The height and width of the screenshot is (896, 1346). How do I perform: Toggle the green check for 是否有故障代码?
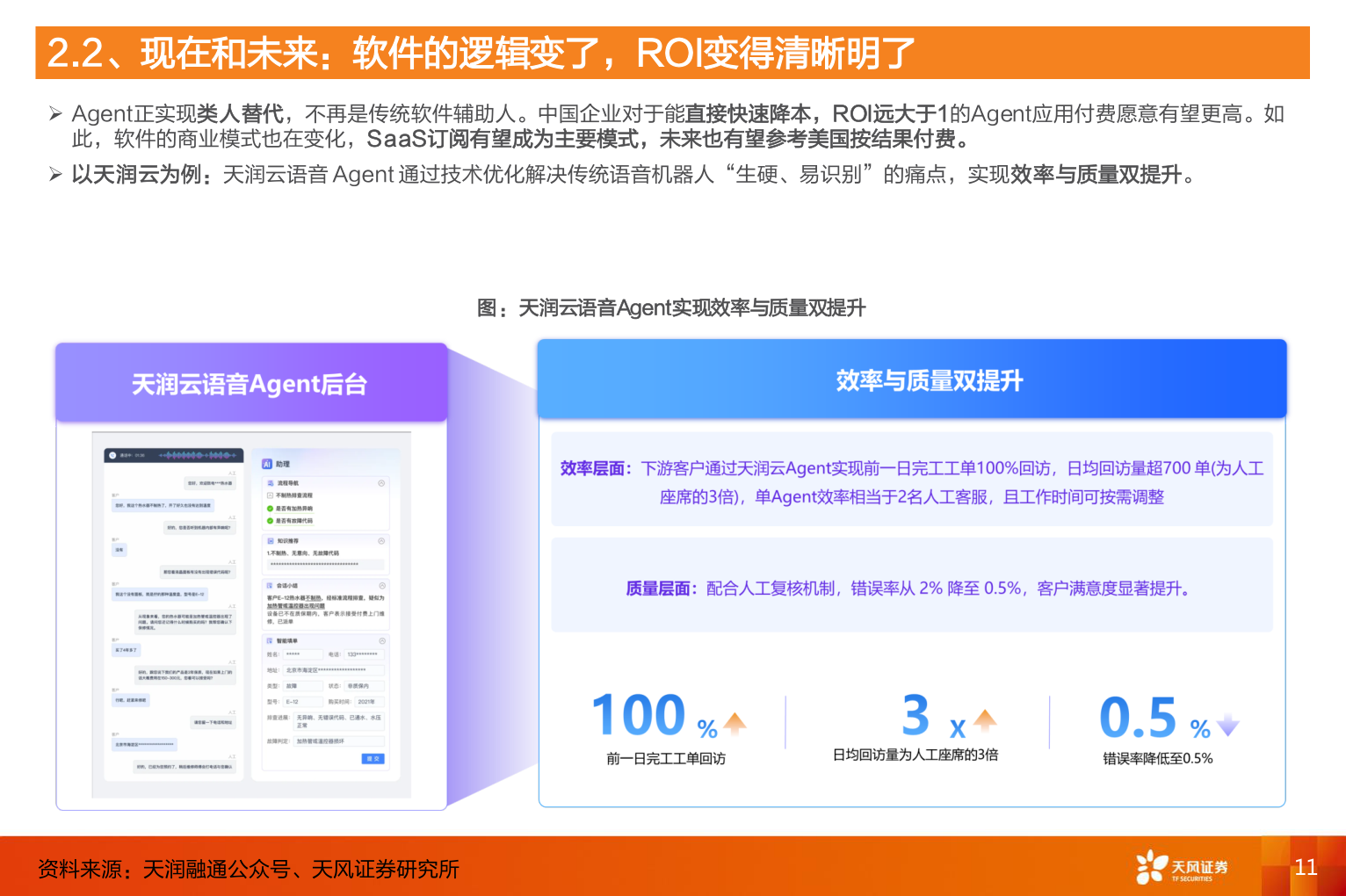pyautogui.click(x=270, y=520)
